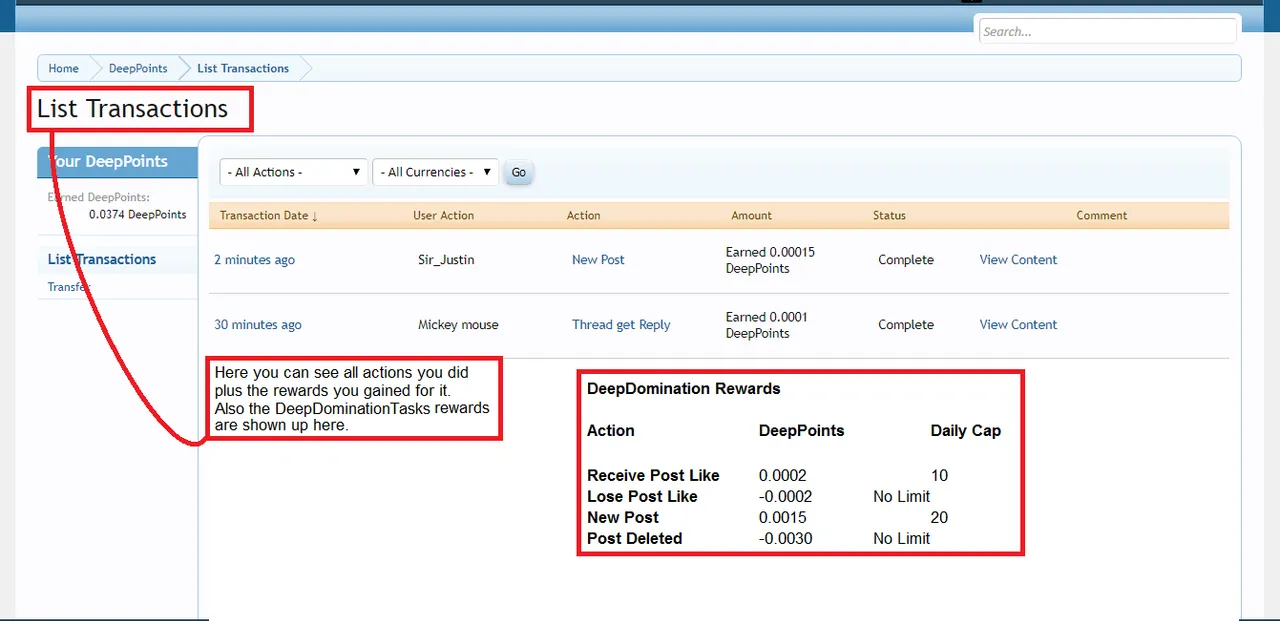Open the All Actions dropdown

293,172
